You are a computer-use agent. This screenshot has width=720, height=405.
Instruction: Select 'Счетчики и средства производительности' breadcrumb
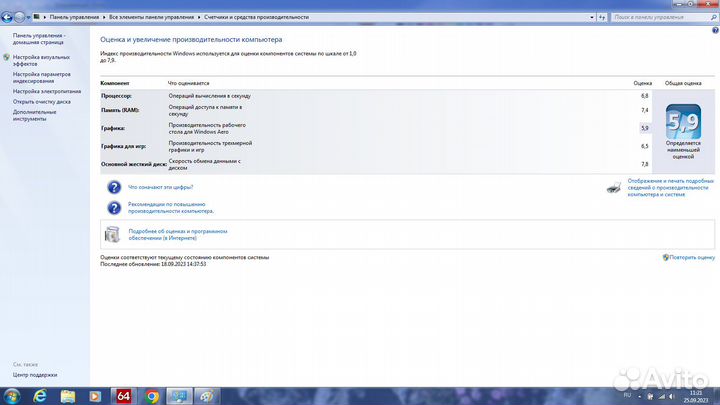coord(256,17)
